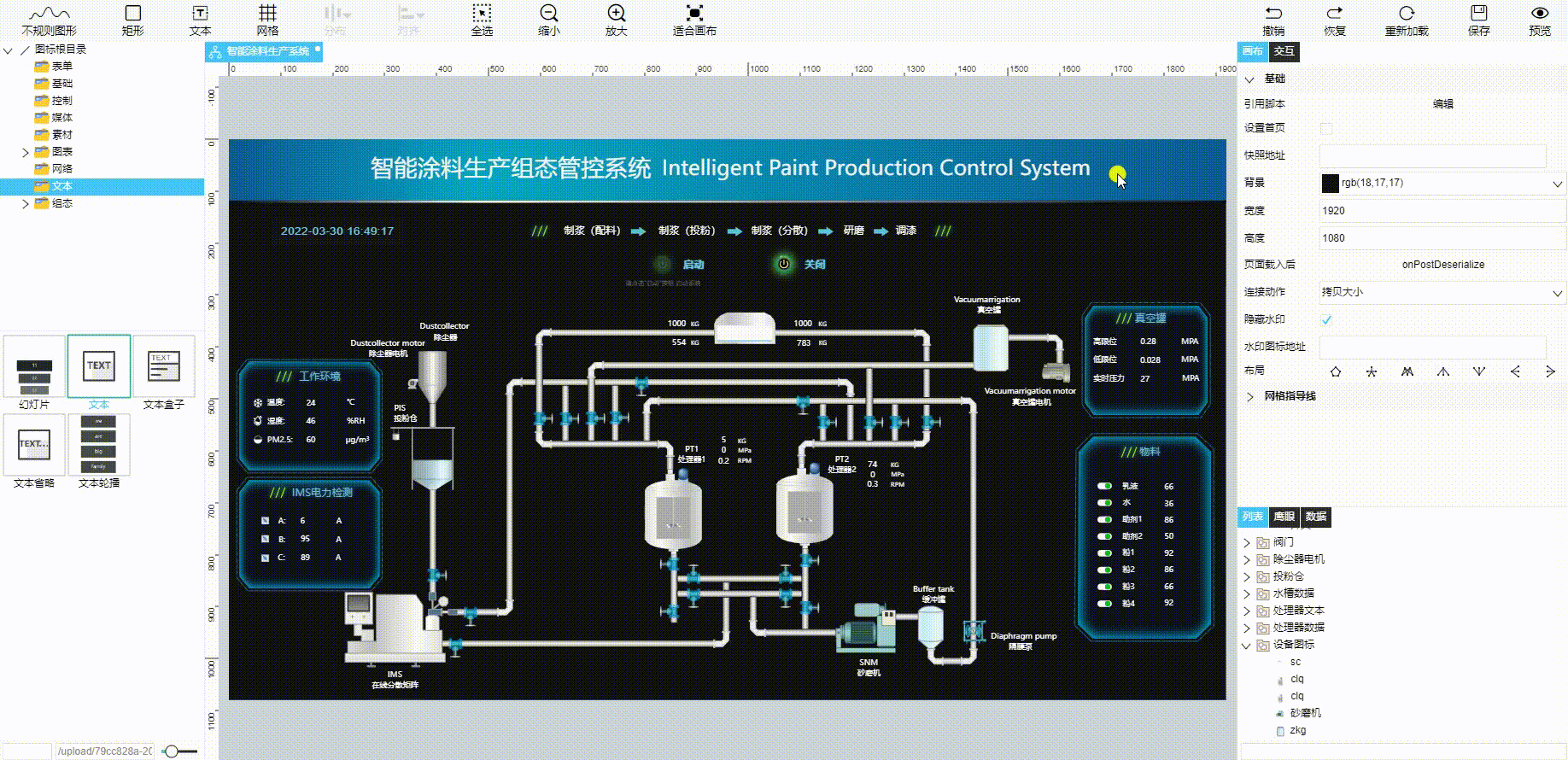
Task: Click the 恢复 redo icon
Action: pyautogui.click(x=1335, y=13)
